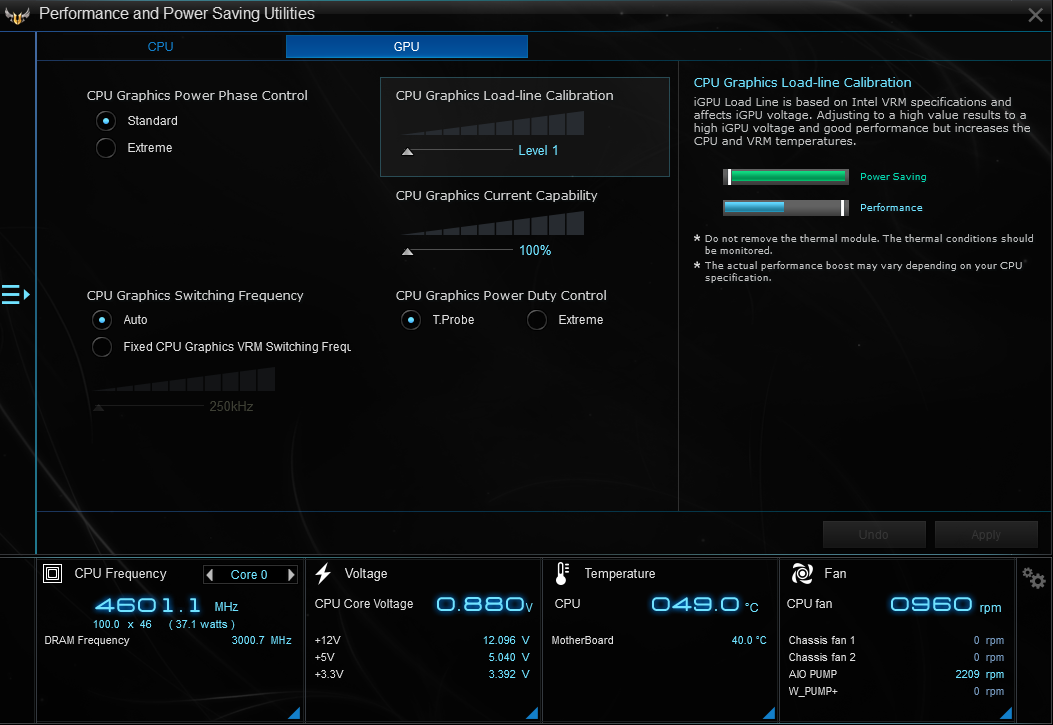Click the Fan panel icon
This screenshot has height=725, width=1053.
(x=802, y=573)
